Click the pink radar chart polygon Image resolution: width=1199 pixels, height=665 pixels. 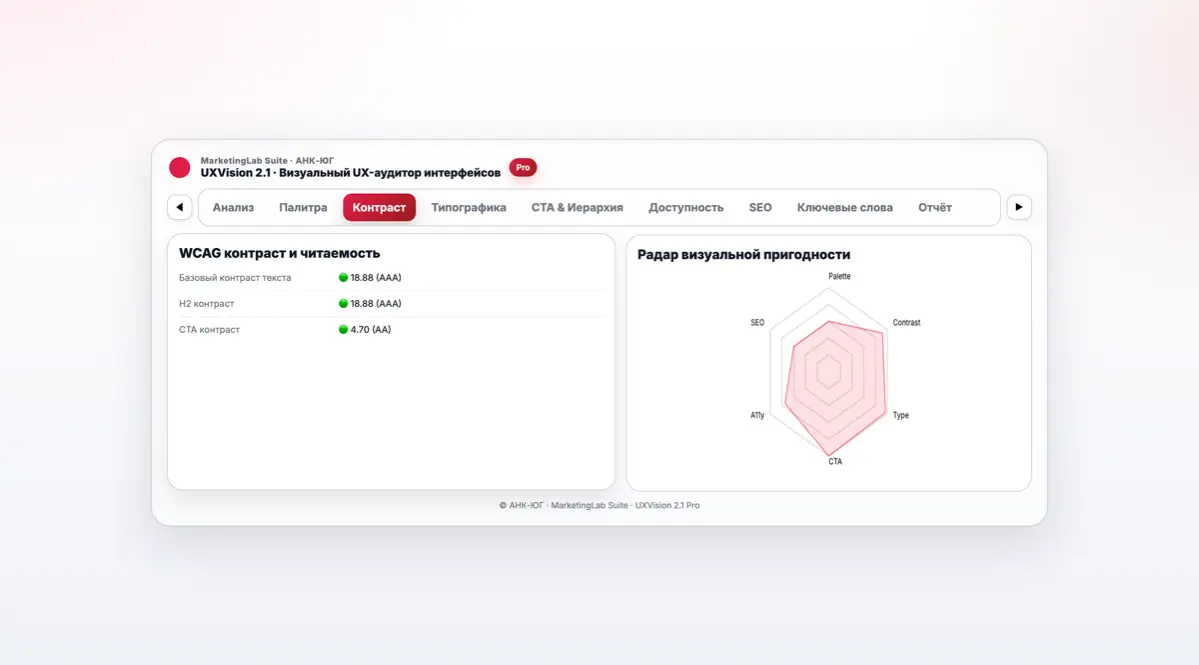(835, 386)
